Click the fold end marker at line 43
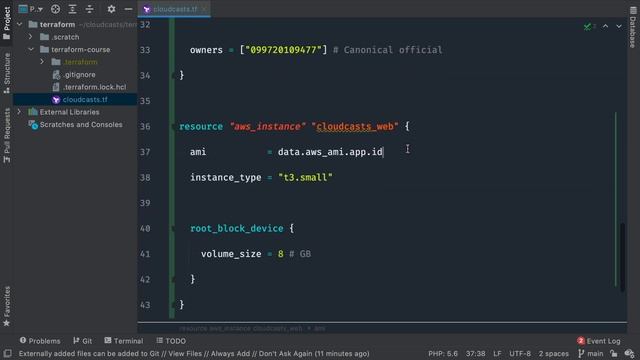This screenshot has width=640, height=360. [173, 305]
